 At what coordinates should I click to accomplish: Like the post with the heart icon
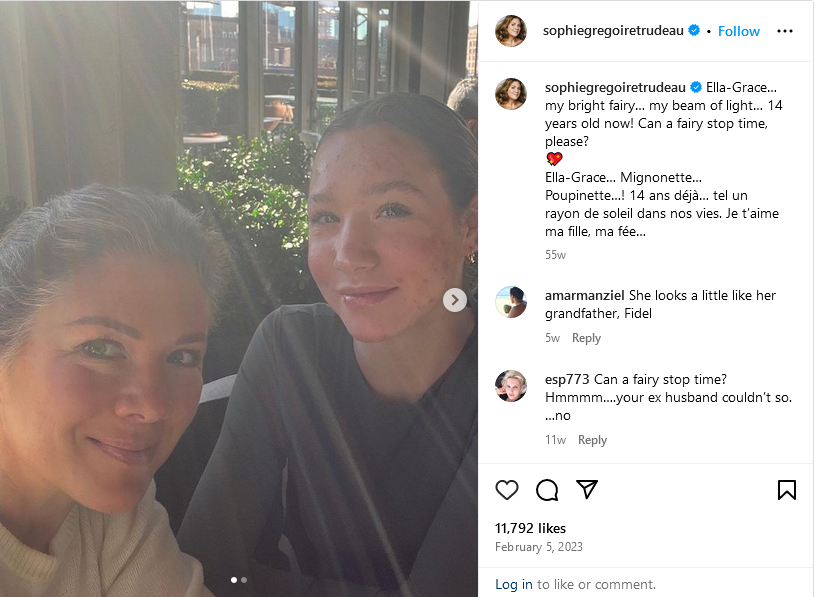pos(506,490)
